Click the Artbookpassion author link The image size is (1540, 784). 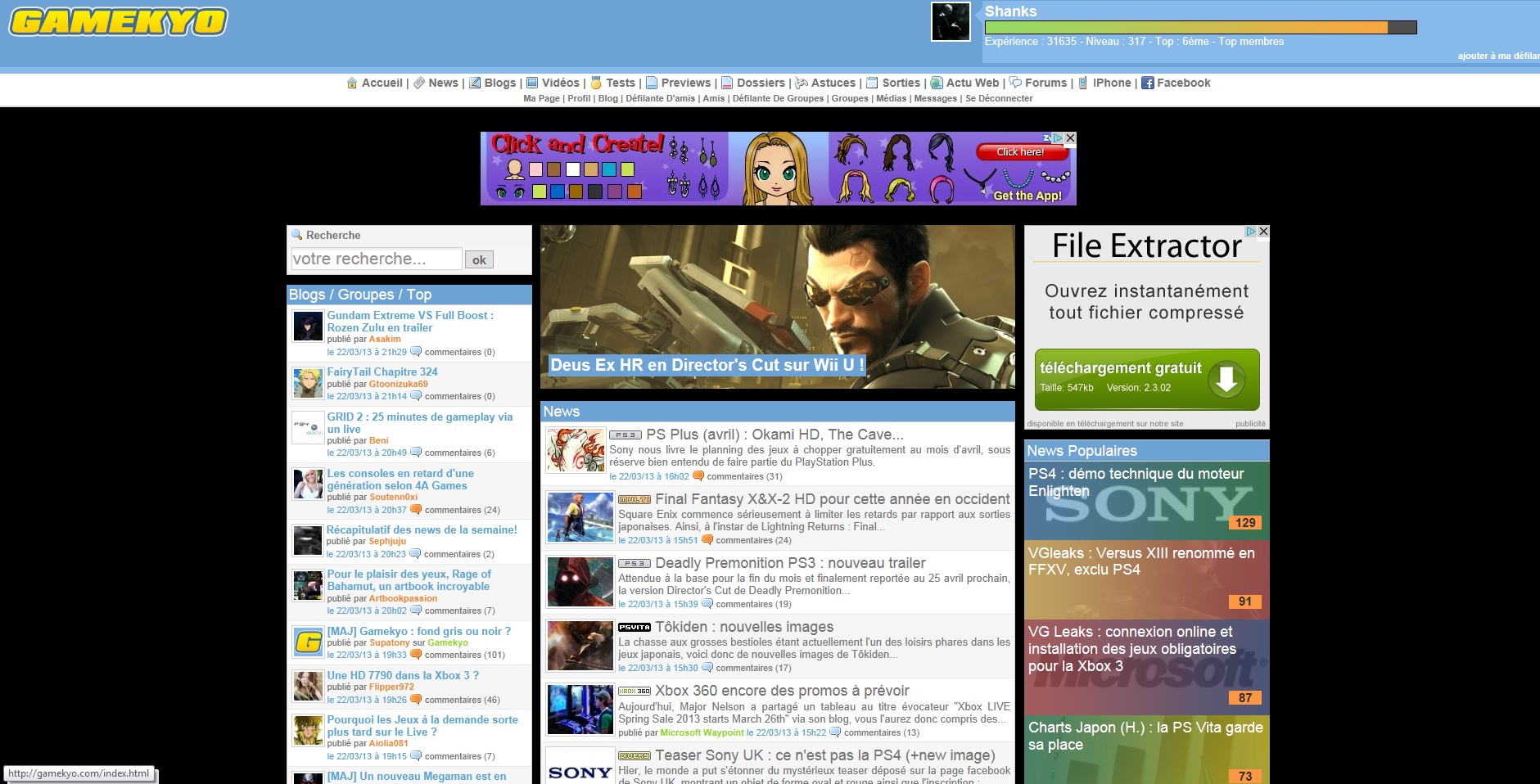[403, 599]
